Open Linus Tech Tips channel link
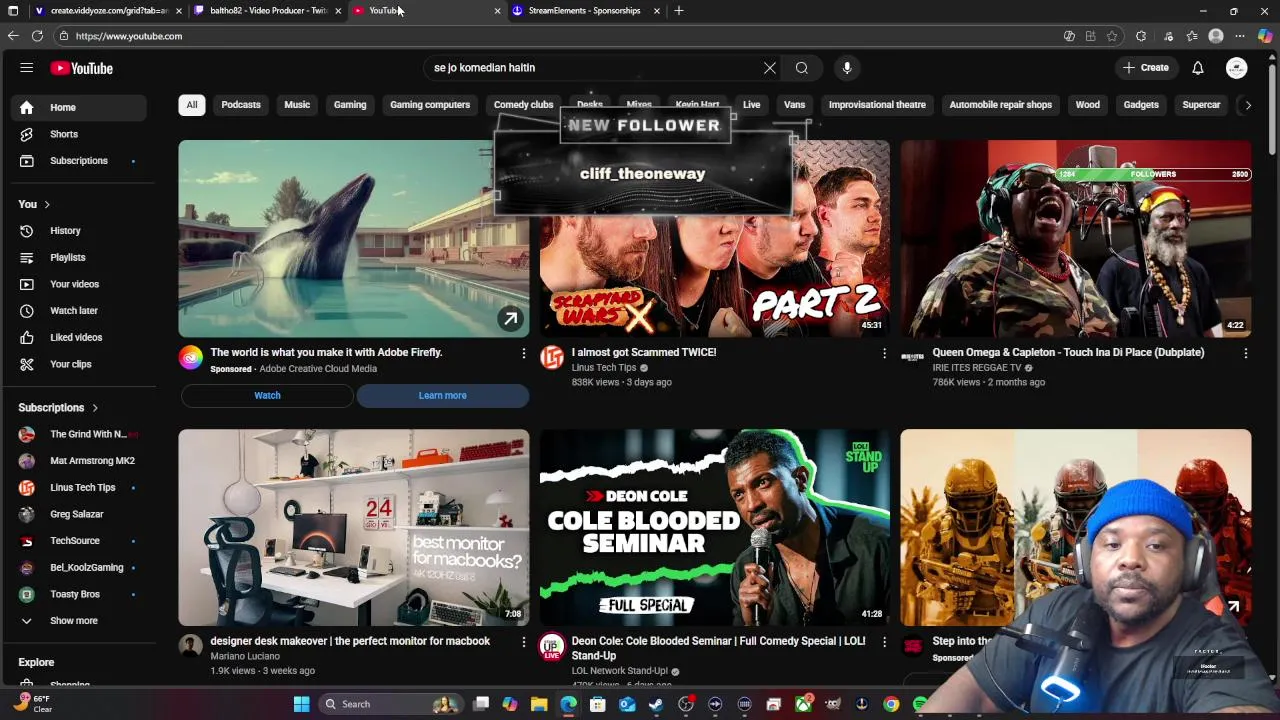 pyautogui.click(x=604, y=368)
